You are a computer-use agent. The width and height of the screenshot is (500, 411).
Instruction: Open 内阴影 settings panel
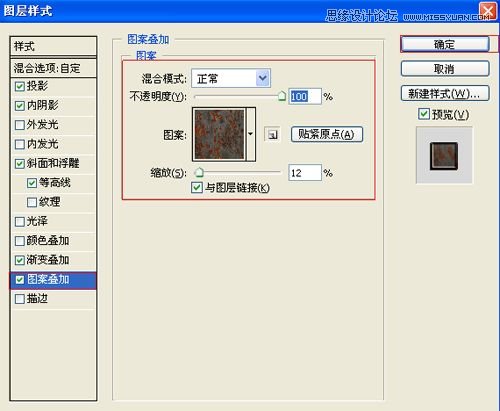pos(43,106)
